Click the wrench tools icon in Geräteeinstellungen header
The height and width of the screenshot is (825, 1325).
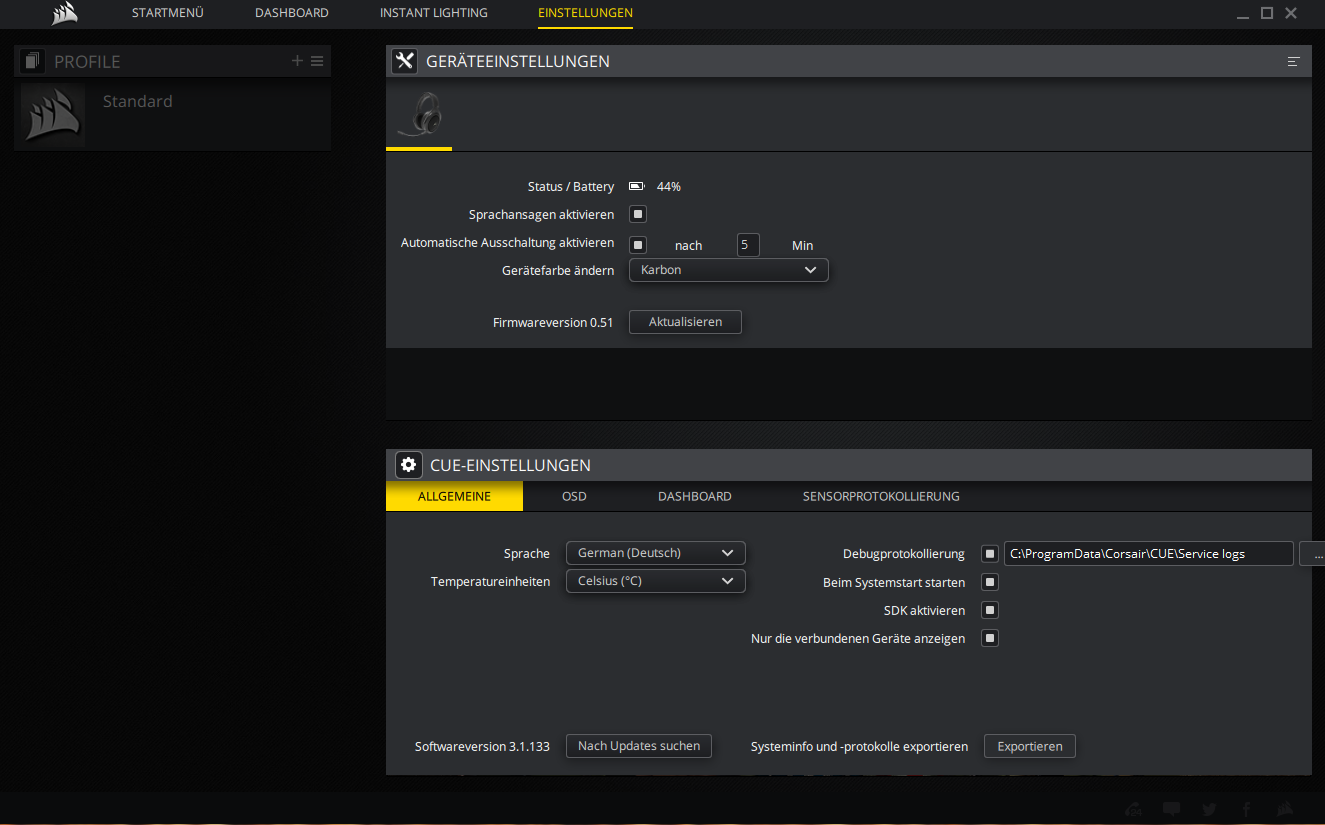tap(404, 61)
